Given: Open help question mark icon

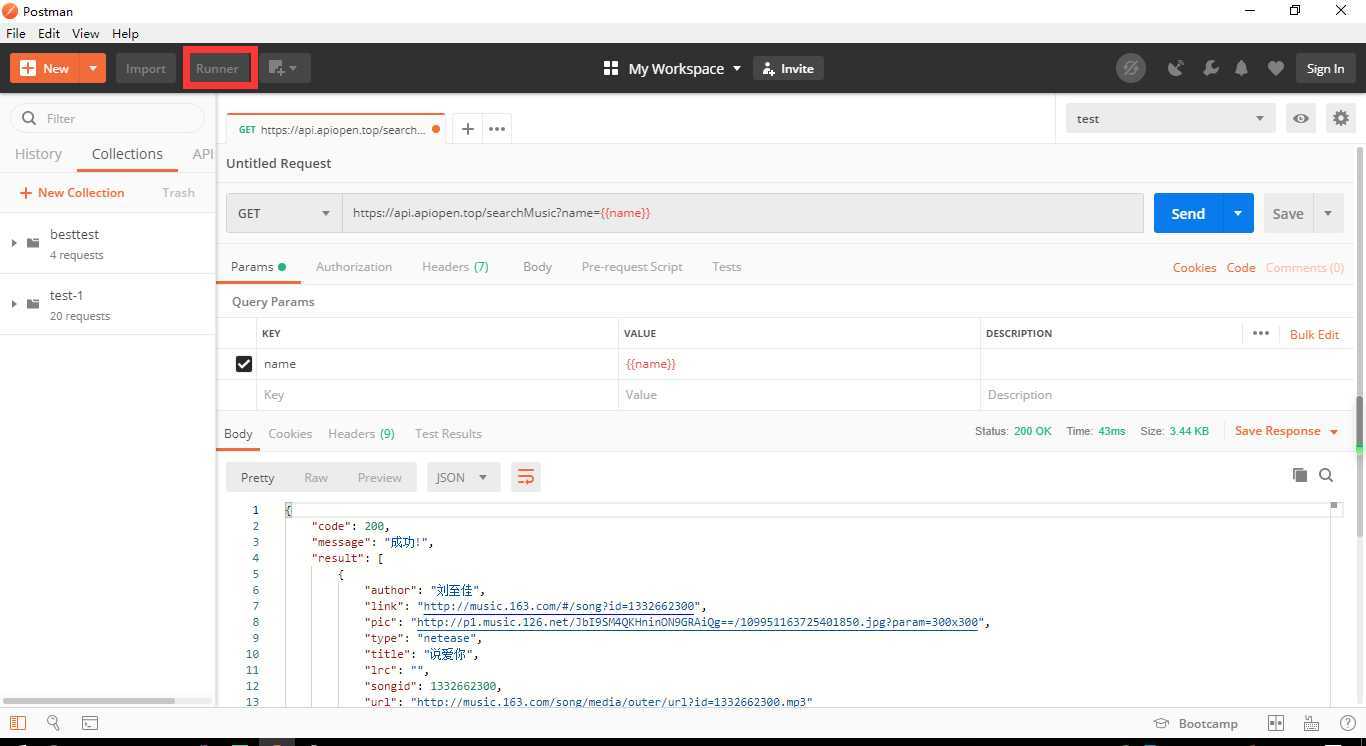Looking at the screenshot, I should coord(1348,723).
